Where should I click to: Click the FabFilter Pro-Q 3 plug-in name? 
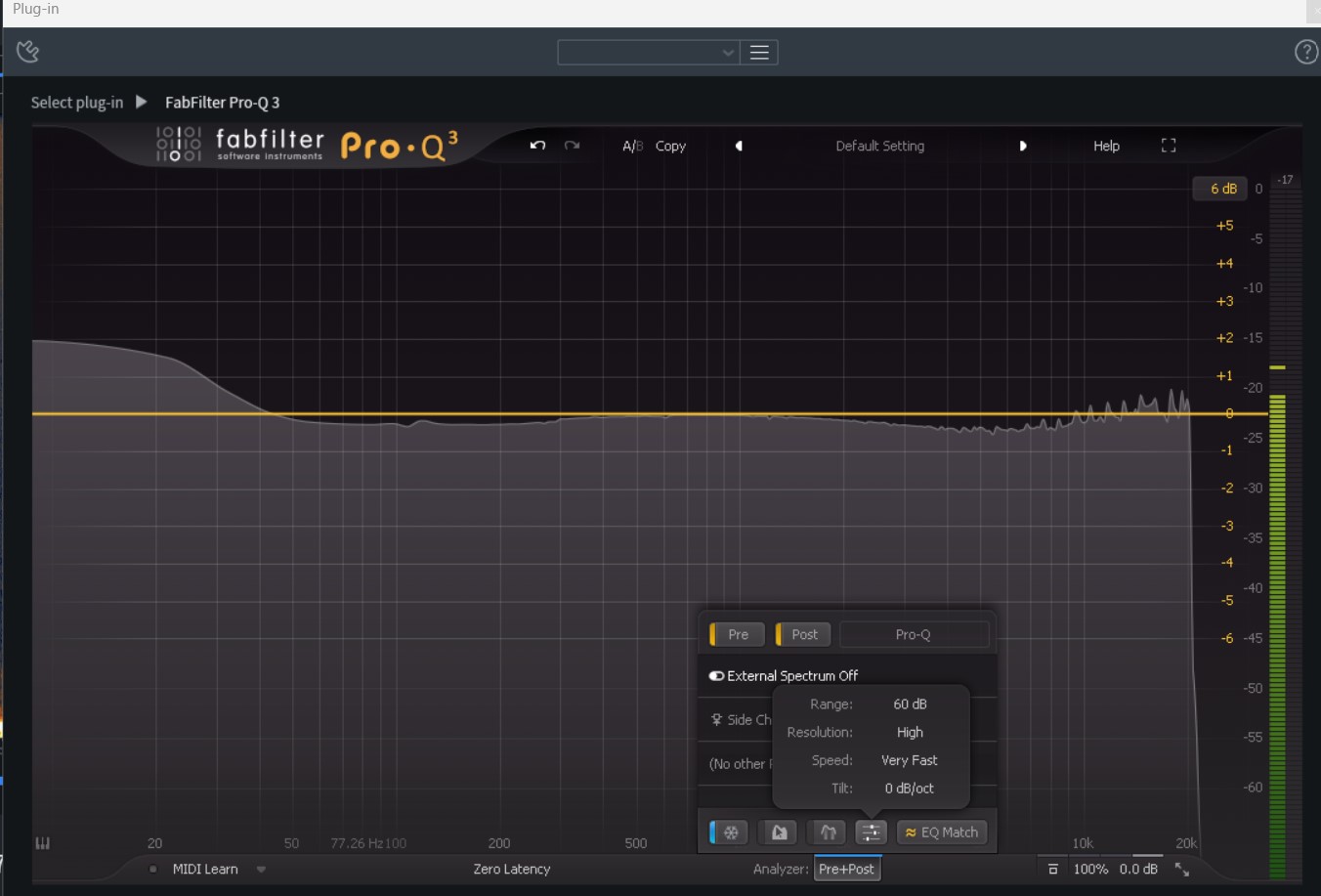223,103
